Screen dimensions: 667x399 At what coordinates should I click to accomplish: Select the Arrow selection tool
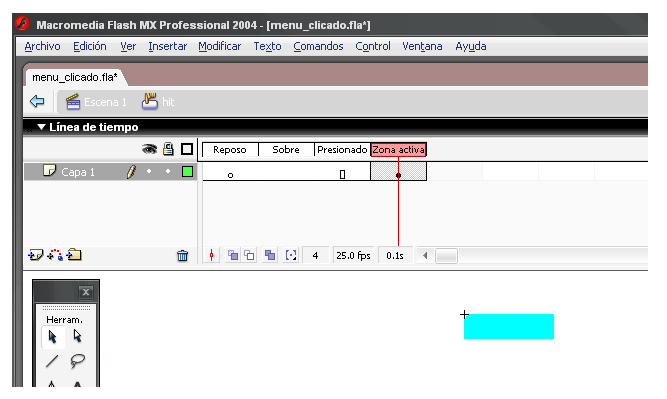click(x=53, y=337)
